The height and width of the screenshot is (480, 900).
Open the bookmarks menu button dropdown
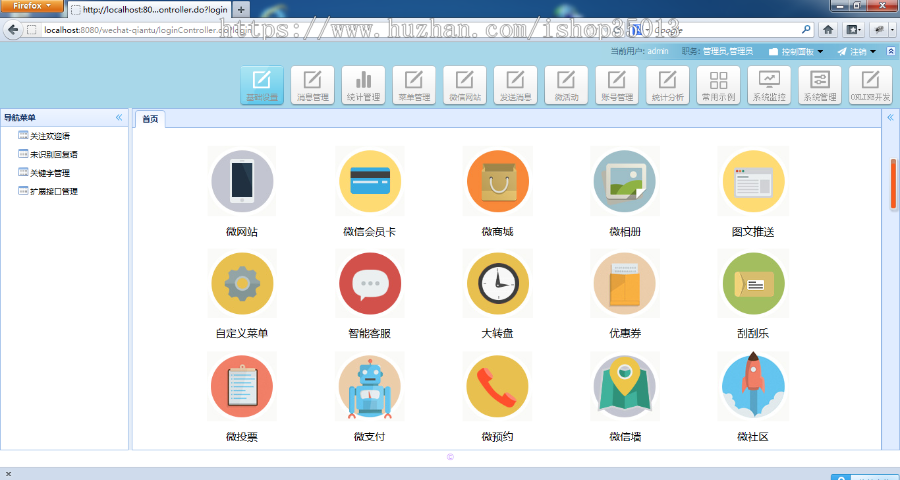(854, 30)
